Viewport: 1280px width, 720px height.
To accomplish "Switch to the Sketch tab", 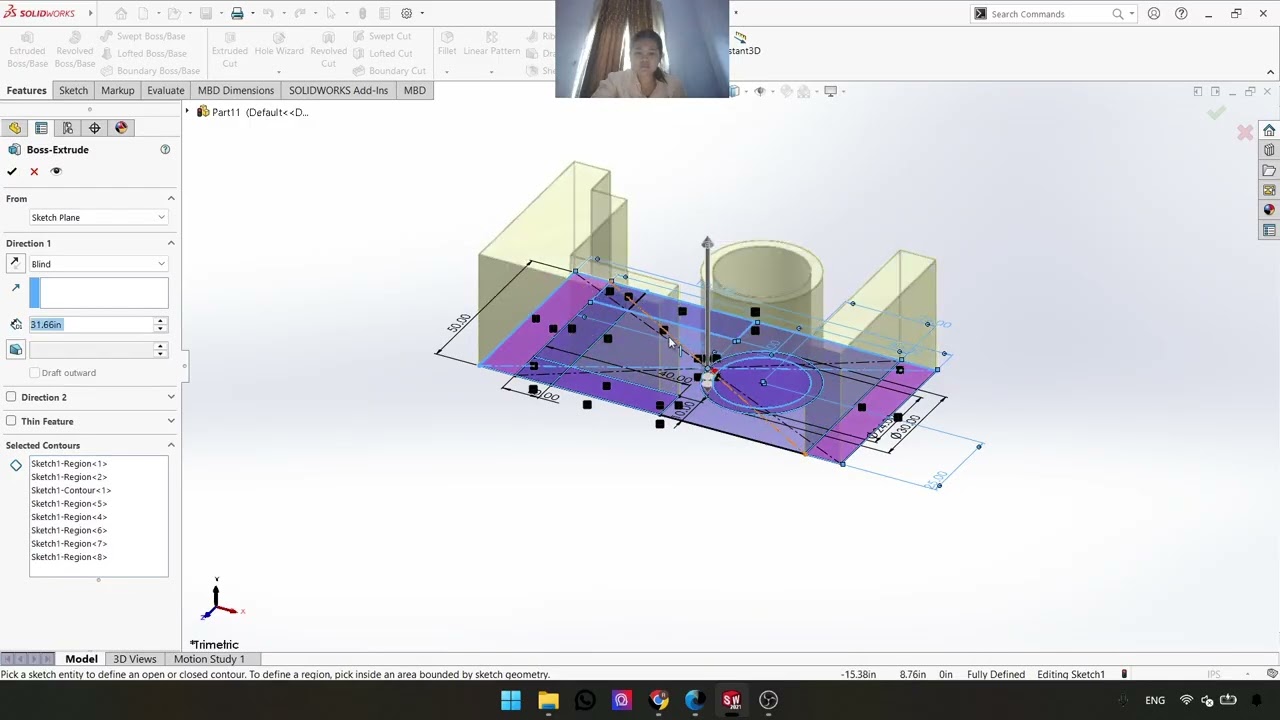I will coord(73,90).
